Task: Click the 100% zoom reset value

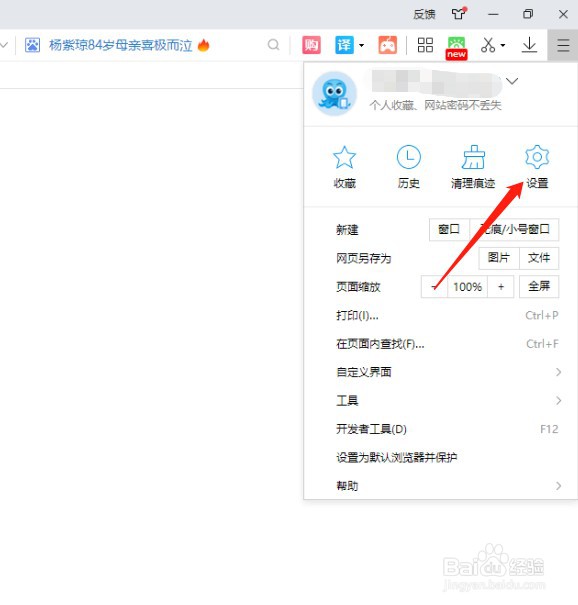Action: [467, 287]
